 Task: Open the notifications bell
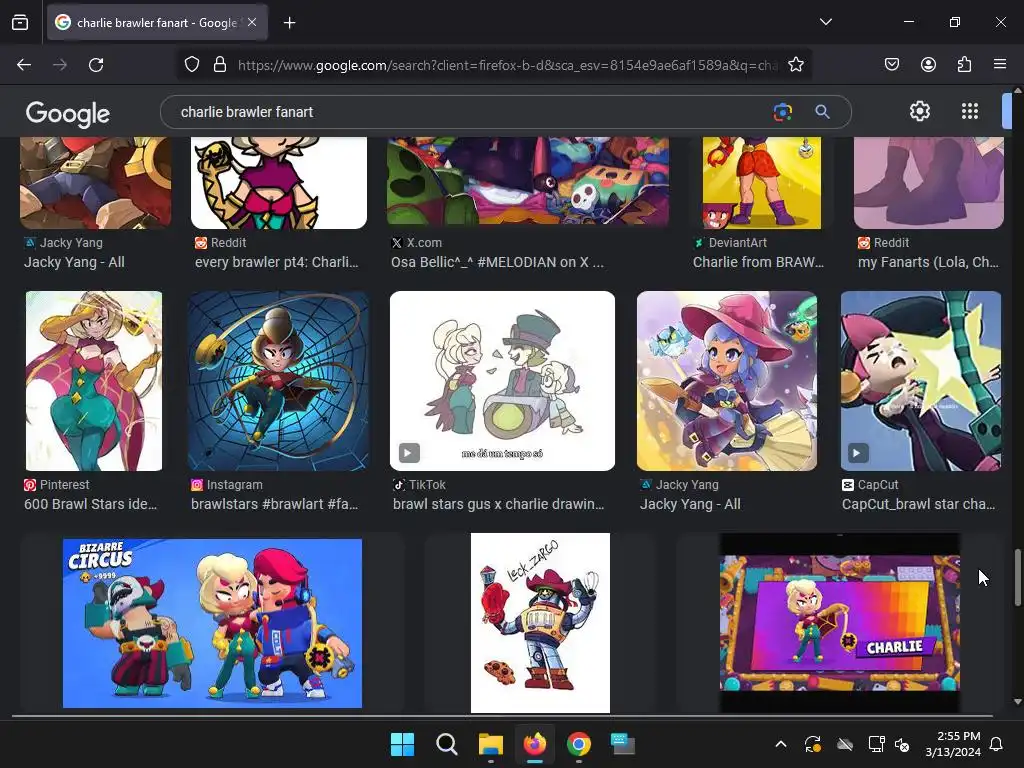click(x=996, y=744)
